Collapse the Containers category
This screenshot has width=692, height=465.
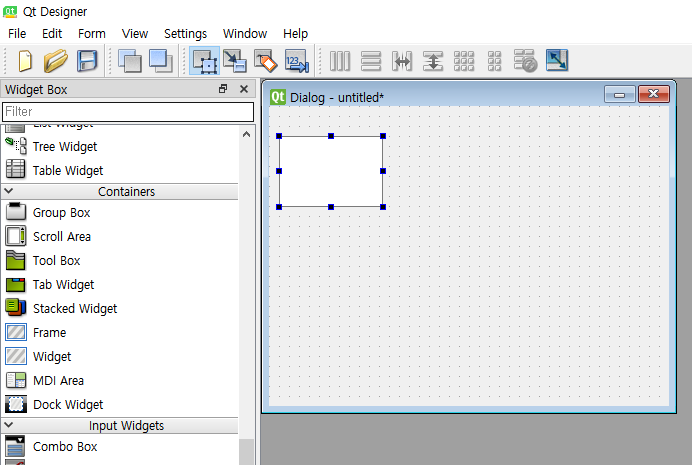[x=119, y=191]
